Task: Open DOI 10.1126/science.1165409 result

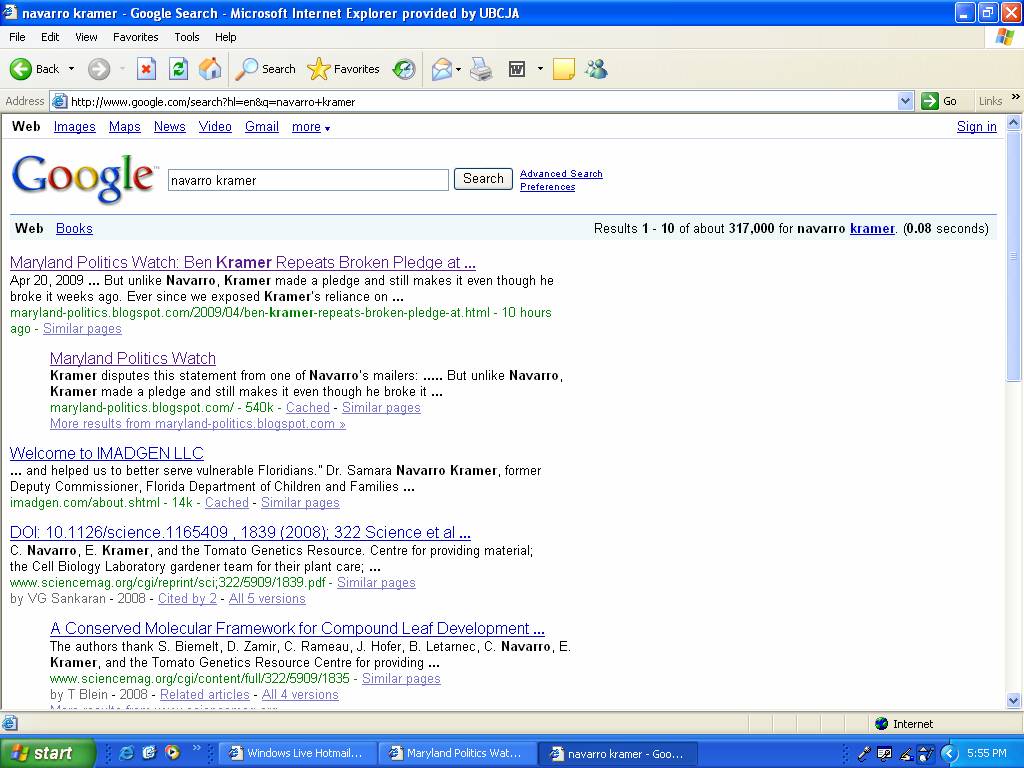Action: point(240,533)
